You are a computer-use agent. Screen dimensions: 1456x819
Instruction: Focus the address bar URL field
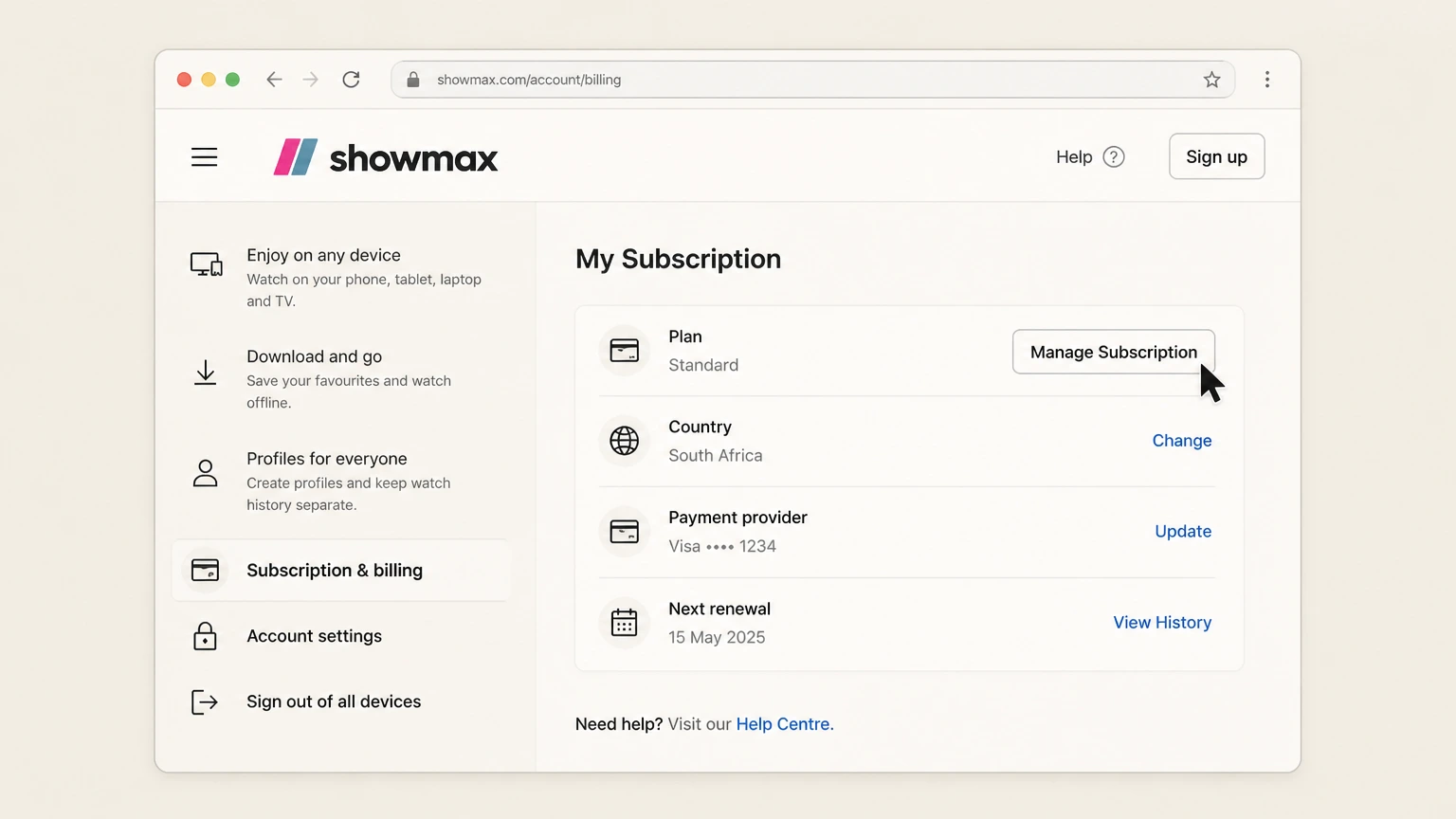click(x=812, y=80)
